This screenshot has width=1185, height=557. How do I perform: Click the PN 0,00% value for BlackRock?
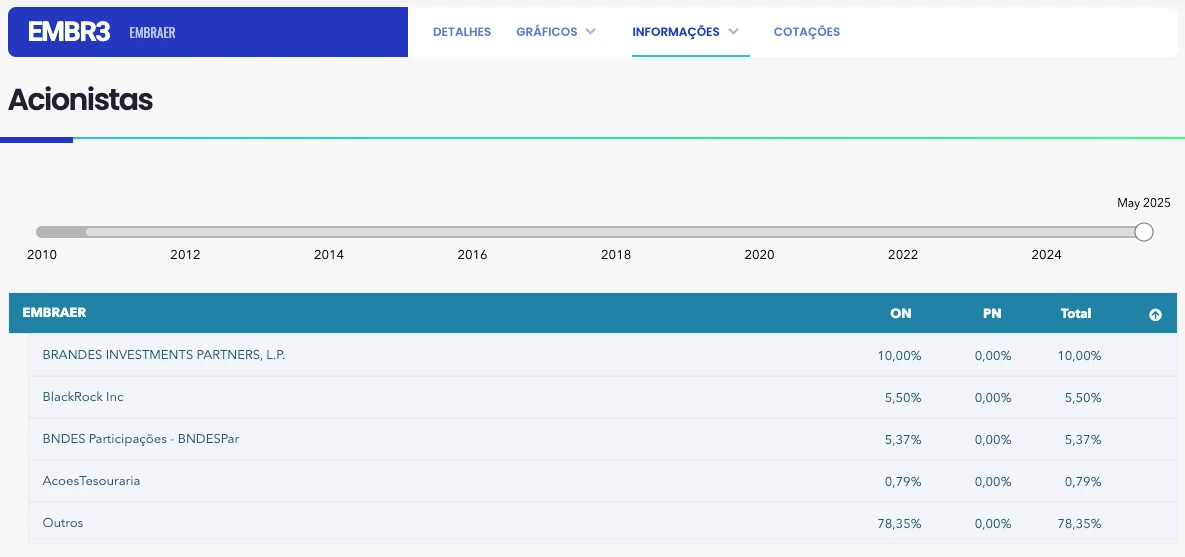tap(993, 398)
